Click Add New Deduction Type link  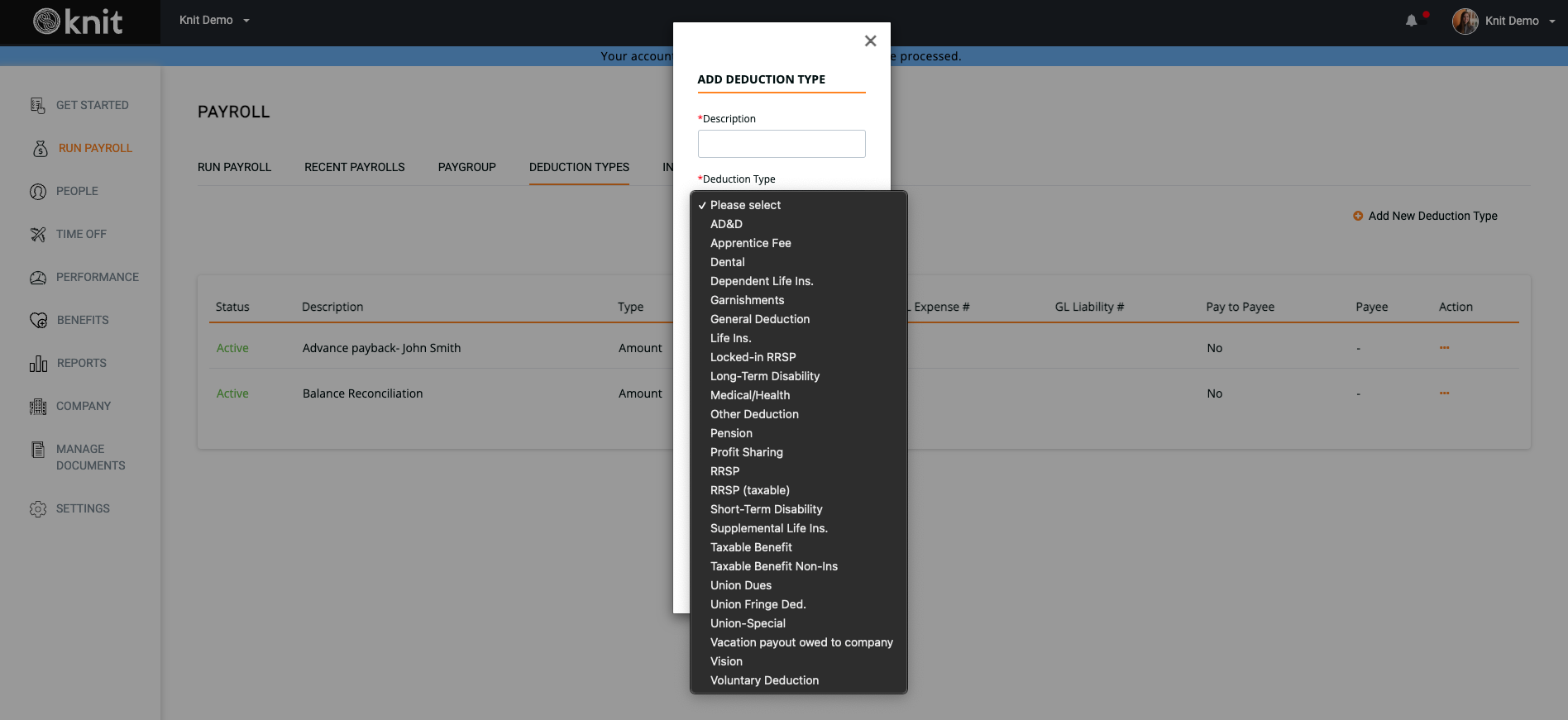click(x=1432, y=216)
